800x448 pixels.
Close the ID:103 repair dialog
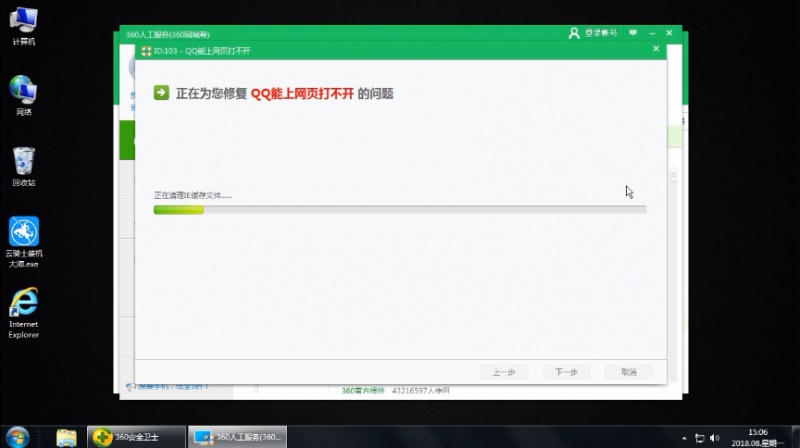(x=656, y=48)
